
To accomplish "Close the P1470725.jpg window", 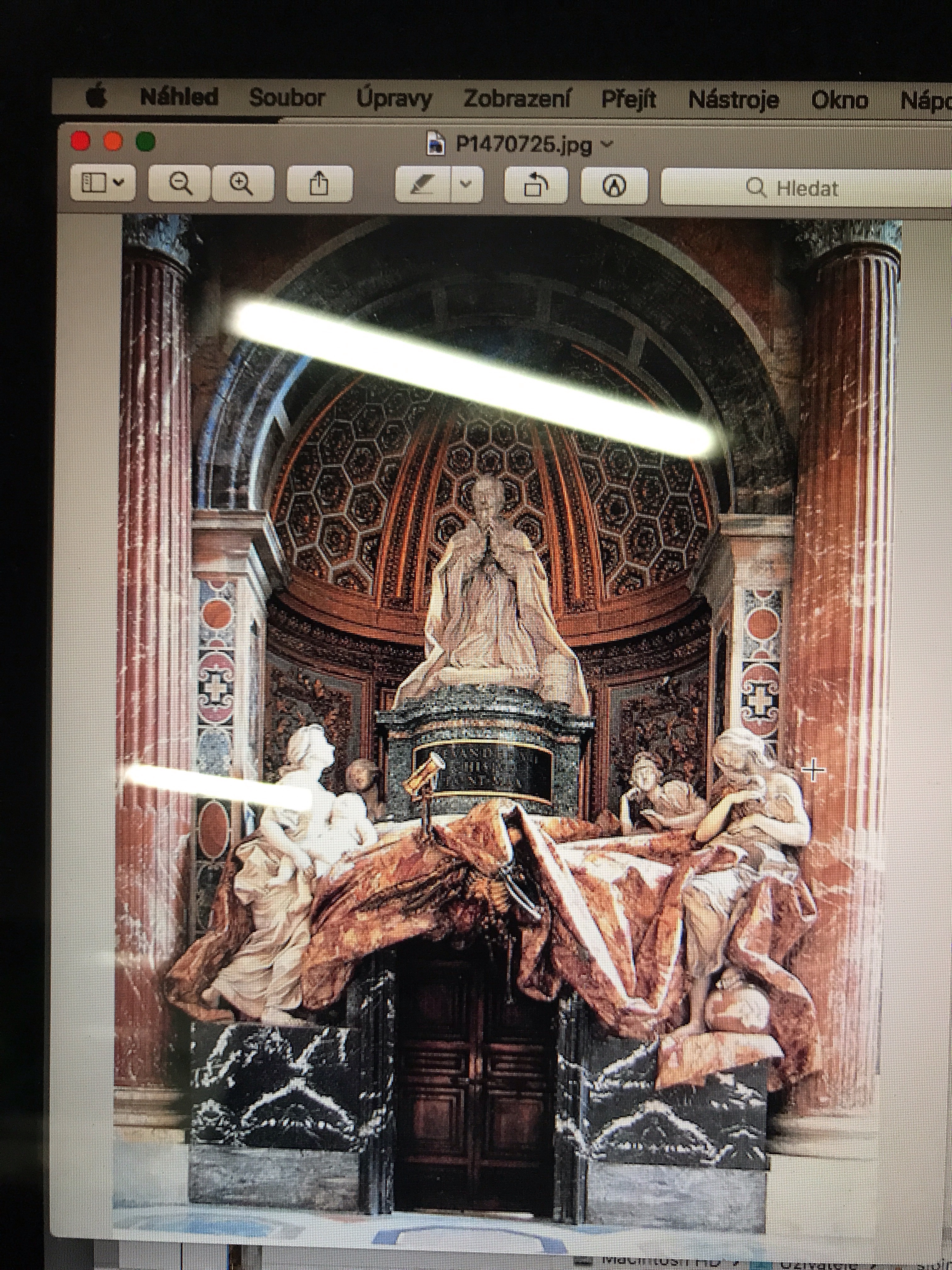I will [80, 141].
